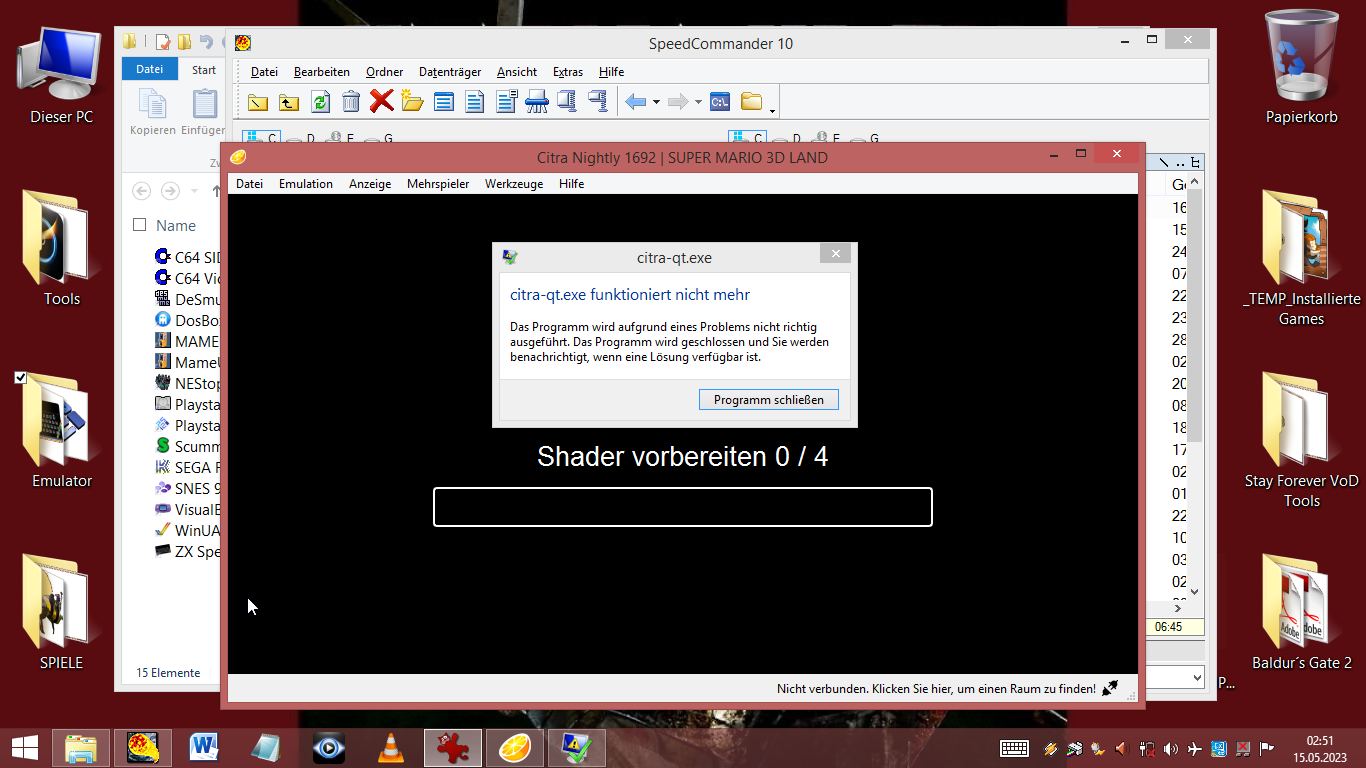Viewport: 1366px width, 768px height.
Task: Open Anzeige menu in Citra
Action: pyautogui.click(x=370, y=183)
